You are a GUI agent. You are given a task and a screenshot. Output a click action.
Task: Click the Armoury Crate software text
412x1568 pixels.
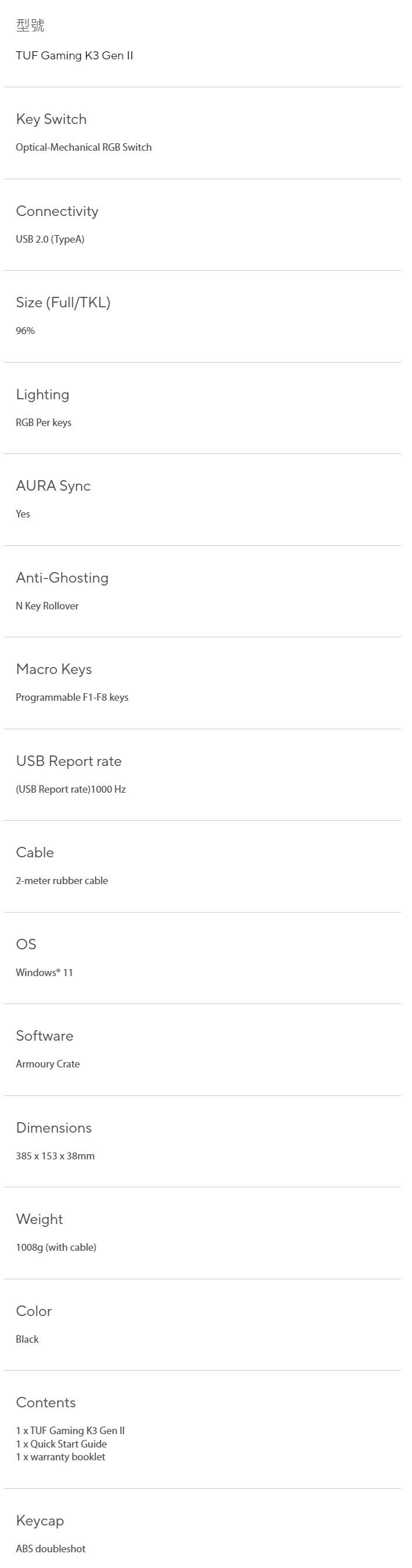pos(48,1063)
